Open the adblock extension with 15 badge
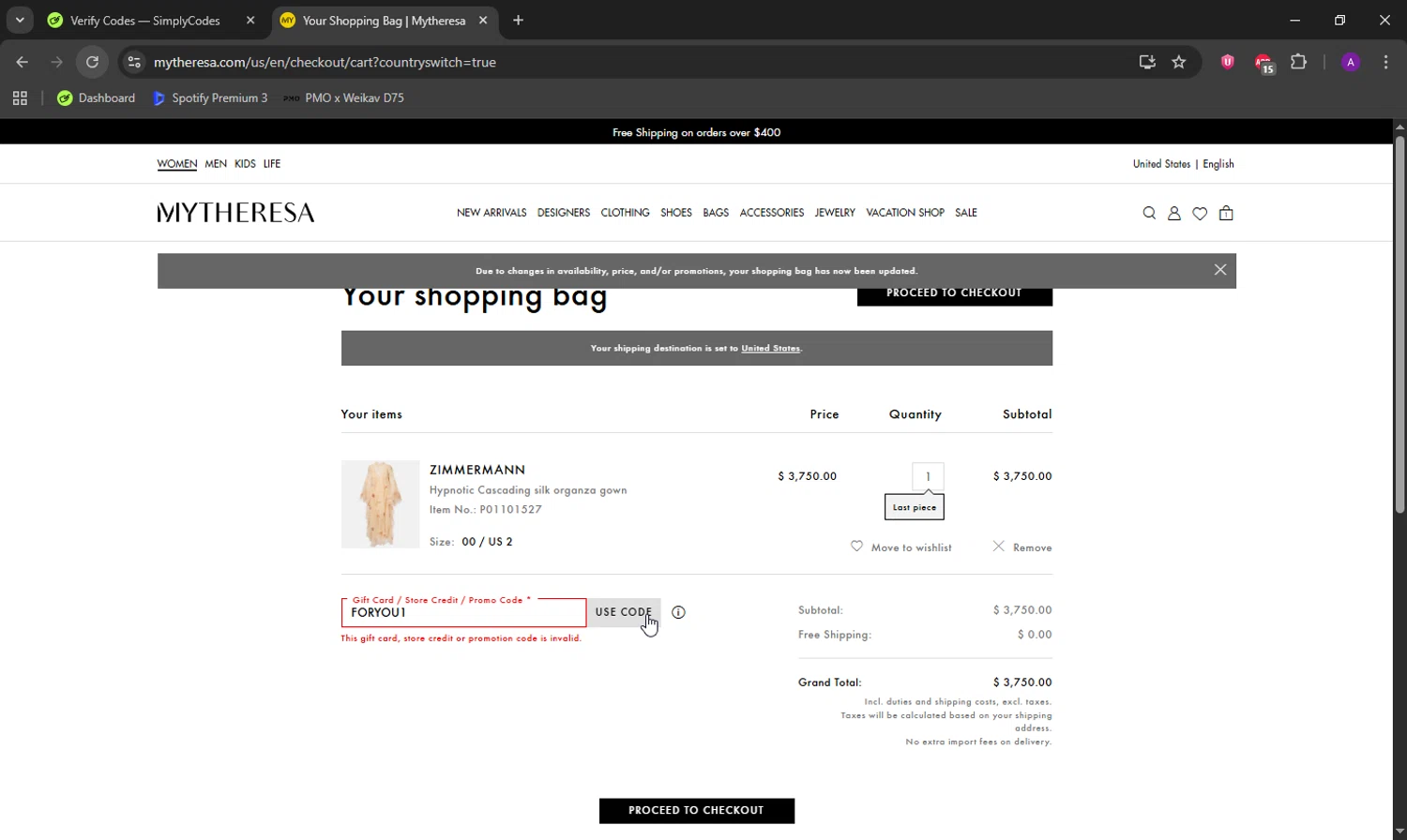 coord(1263,63)
